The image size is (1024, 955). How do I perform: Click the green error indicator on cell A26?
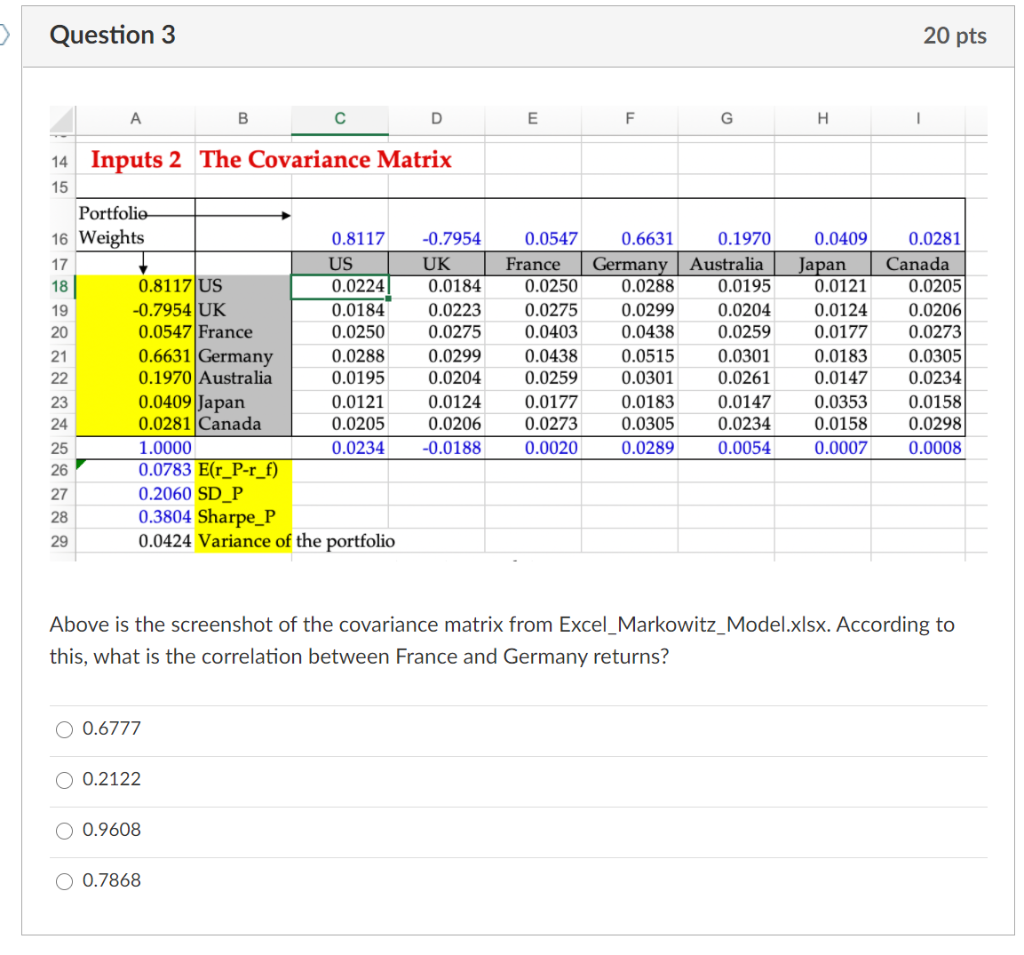[82, 462]
